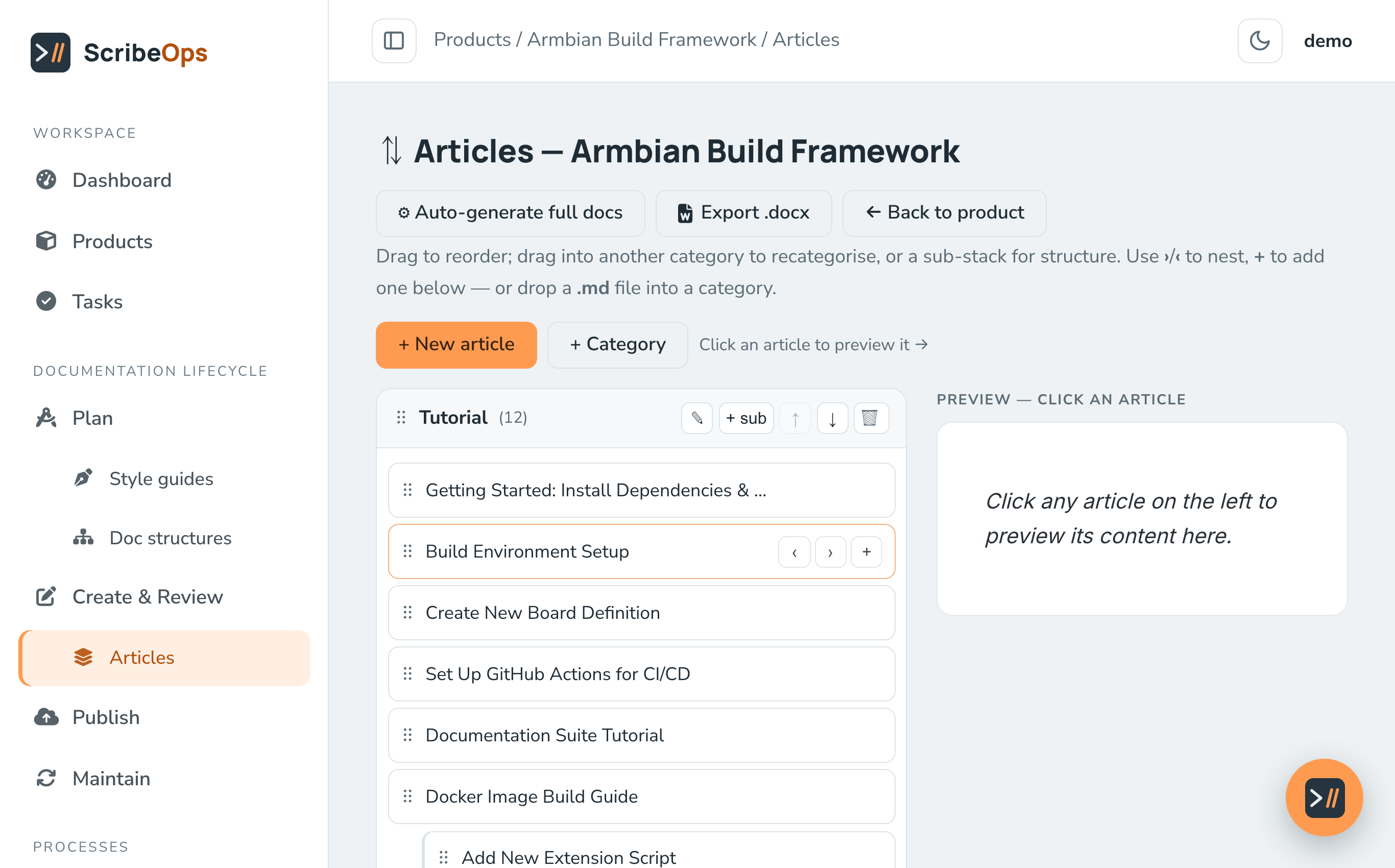Viewport: 1395px width, 868px height.
Task: Click the Doc structures hierarchy icon
Action: tap(83, 537)
